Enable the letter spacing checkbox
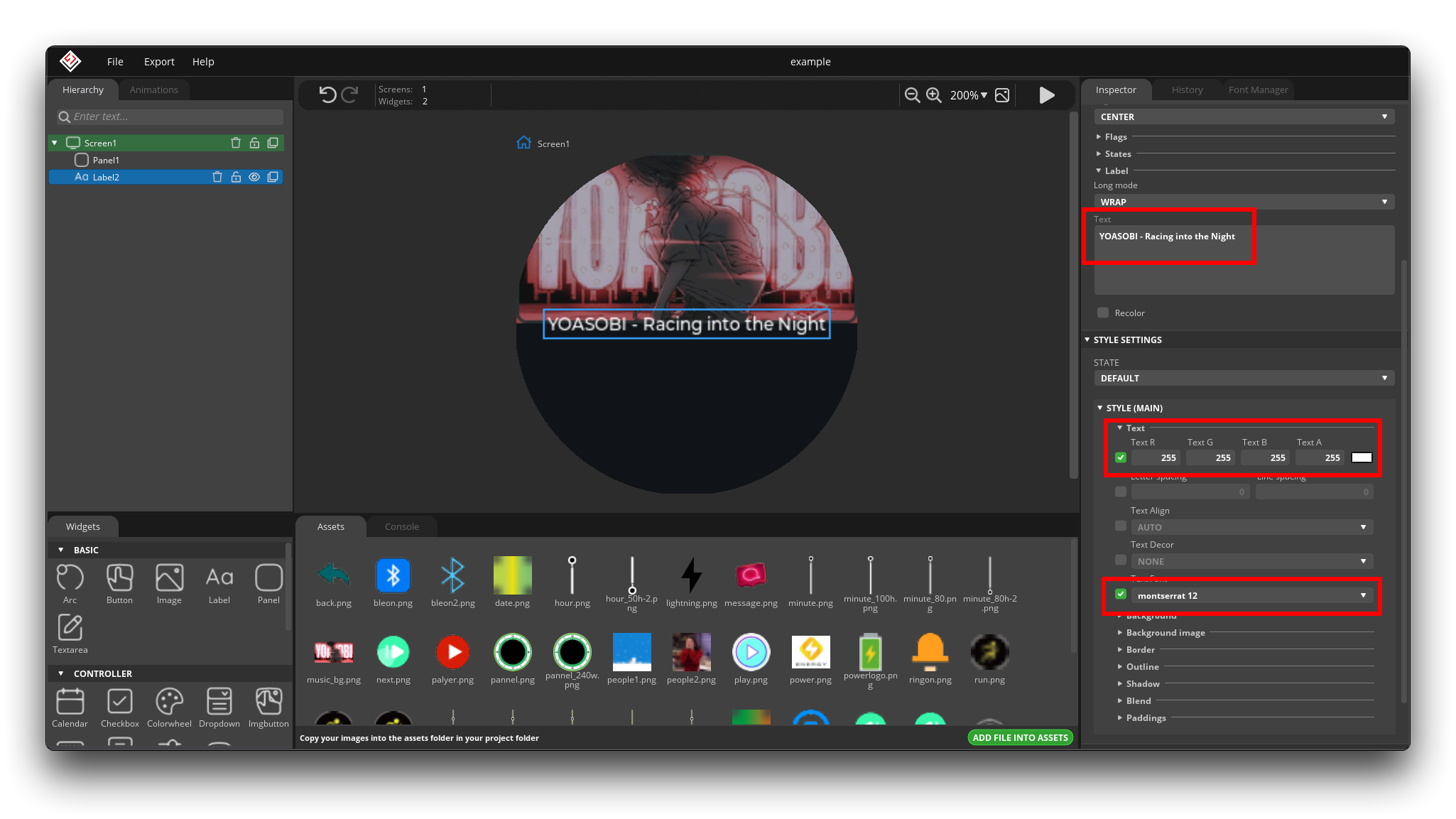Image resolution: width=1456 pixels, height=819 pixels. point(1121,492)
